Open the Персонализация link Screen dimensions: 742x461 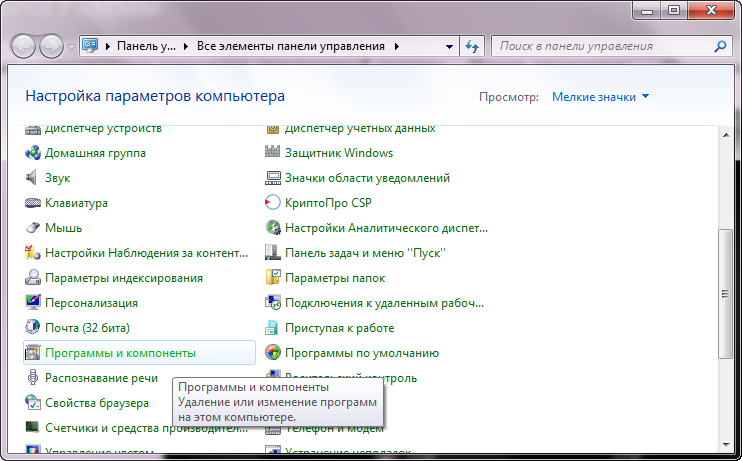91,303
